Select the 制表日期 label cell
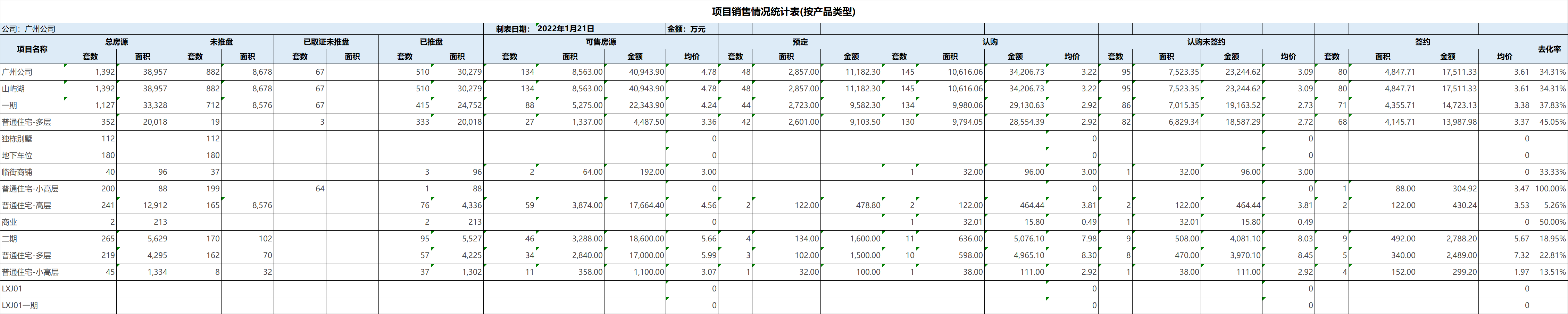This screenshot has height=314, width=1568. 509,28
